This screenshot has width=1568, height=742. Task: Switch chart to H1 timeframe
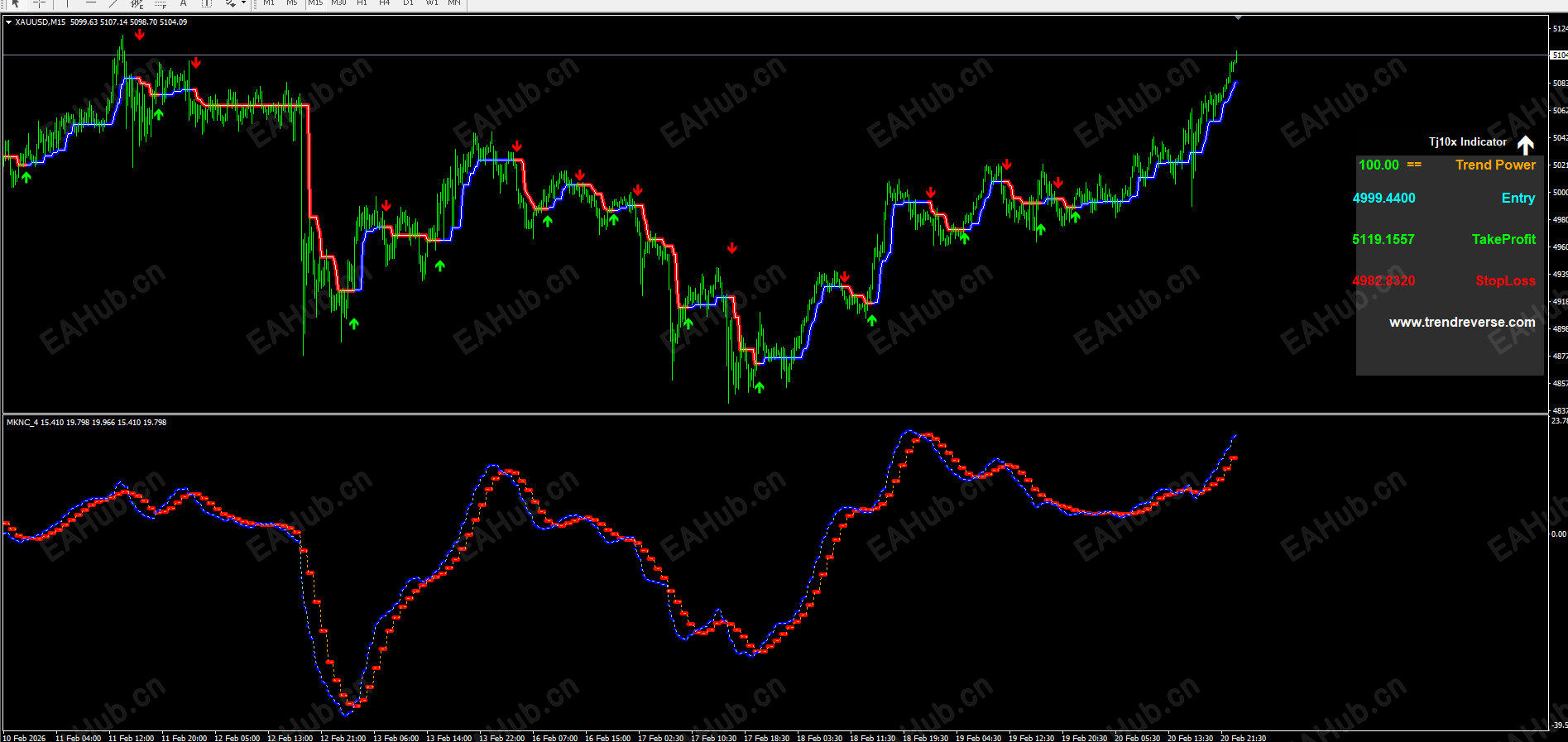coord(362,3)
